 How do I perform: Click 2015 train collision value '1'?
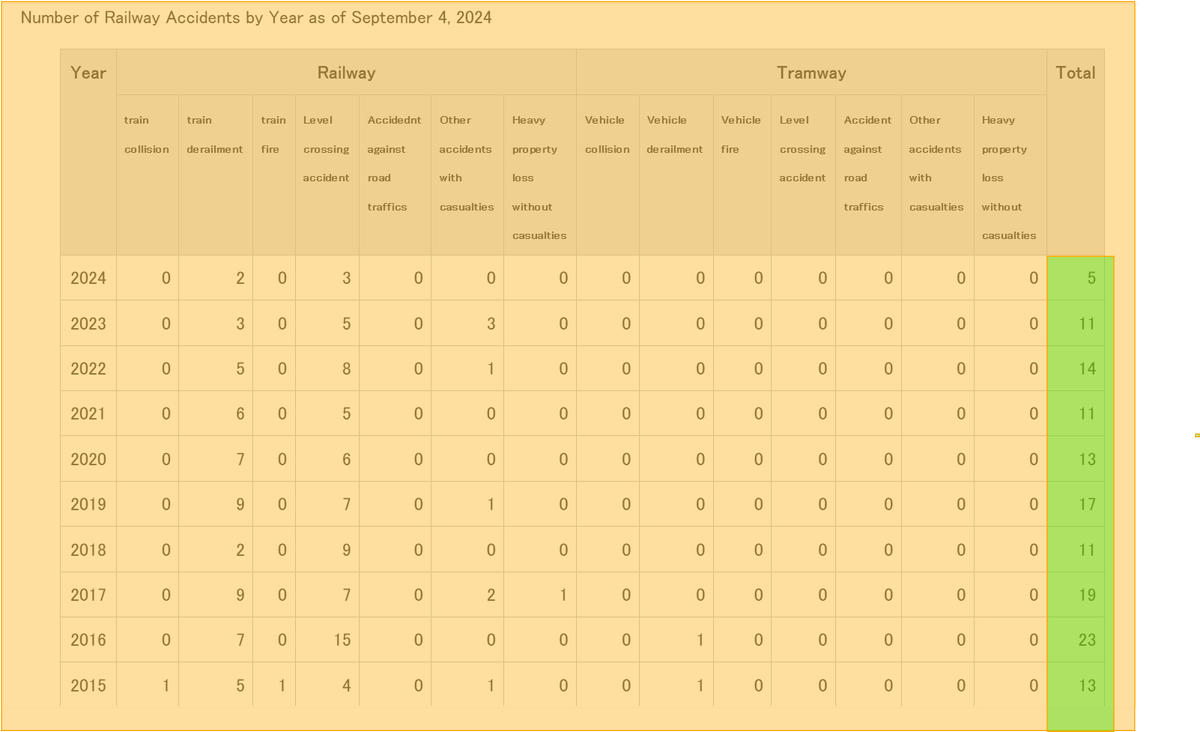[x=166, y=686]
